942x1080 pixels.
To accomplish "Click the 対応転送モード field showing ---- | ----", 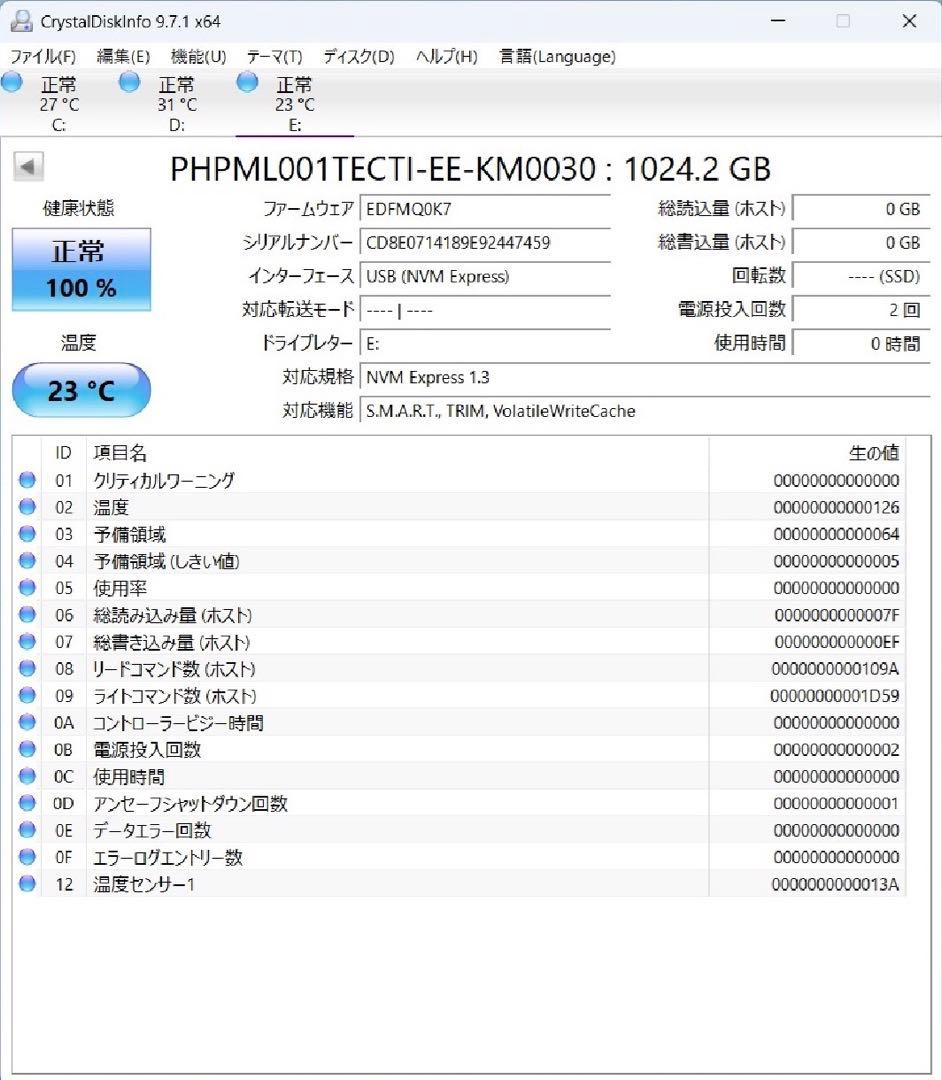I will coord(485,310).
